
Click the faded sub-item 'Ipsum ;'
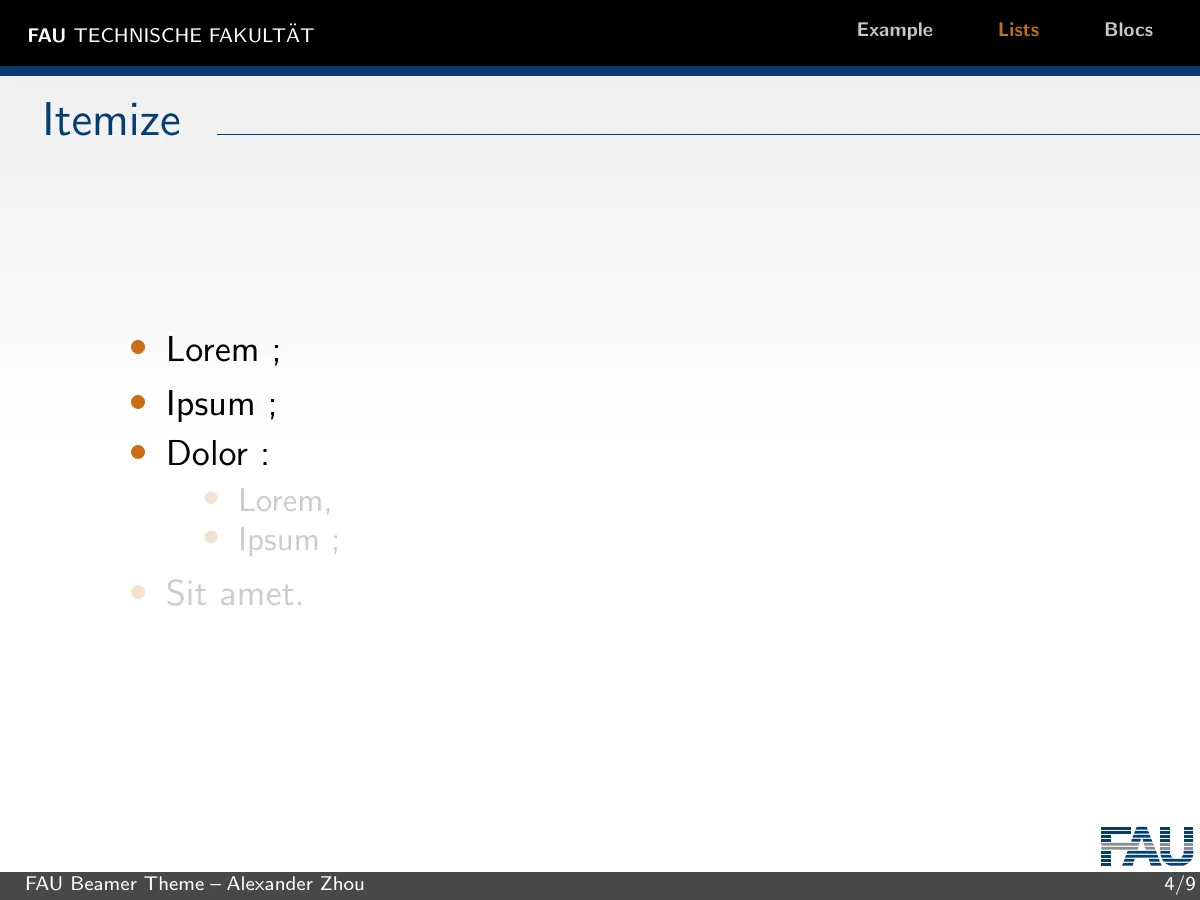(x=289, y=540)
